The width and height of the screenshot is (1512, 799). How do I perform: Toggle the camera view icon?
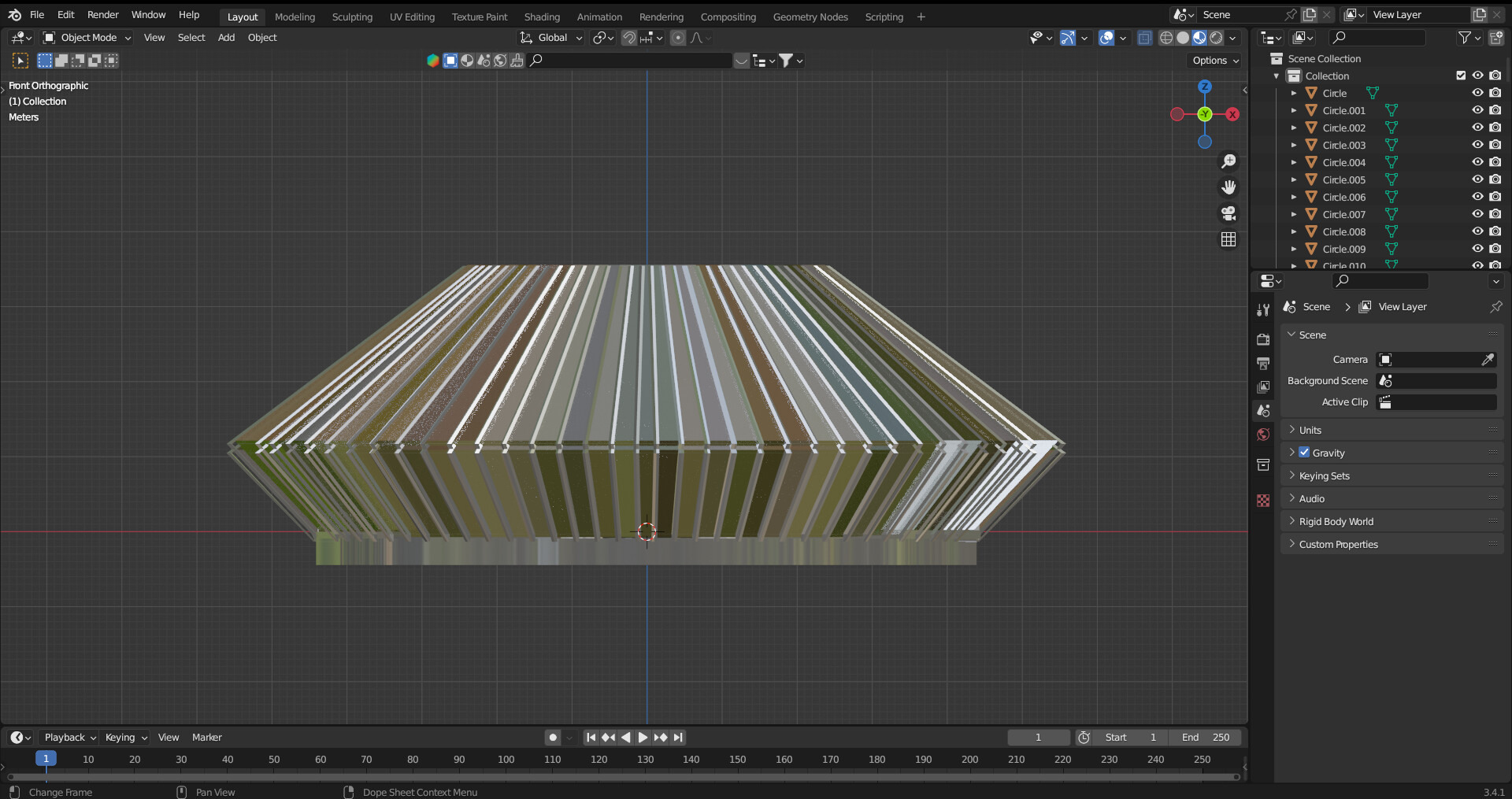pyautogui.click(x=1228, y=213)
